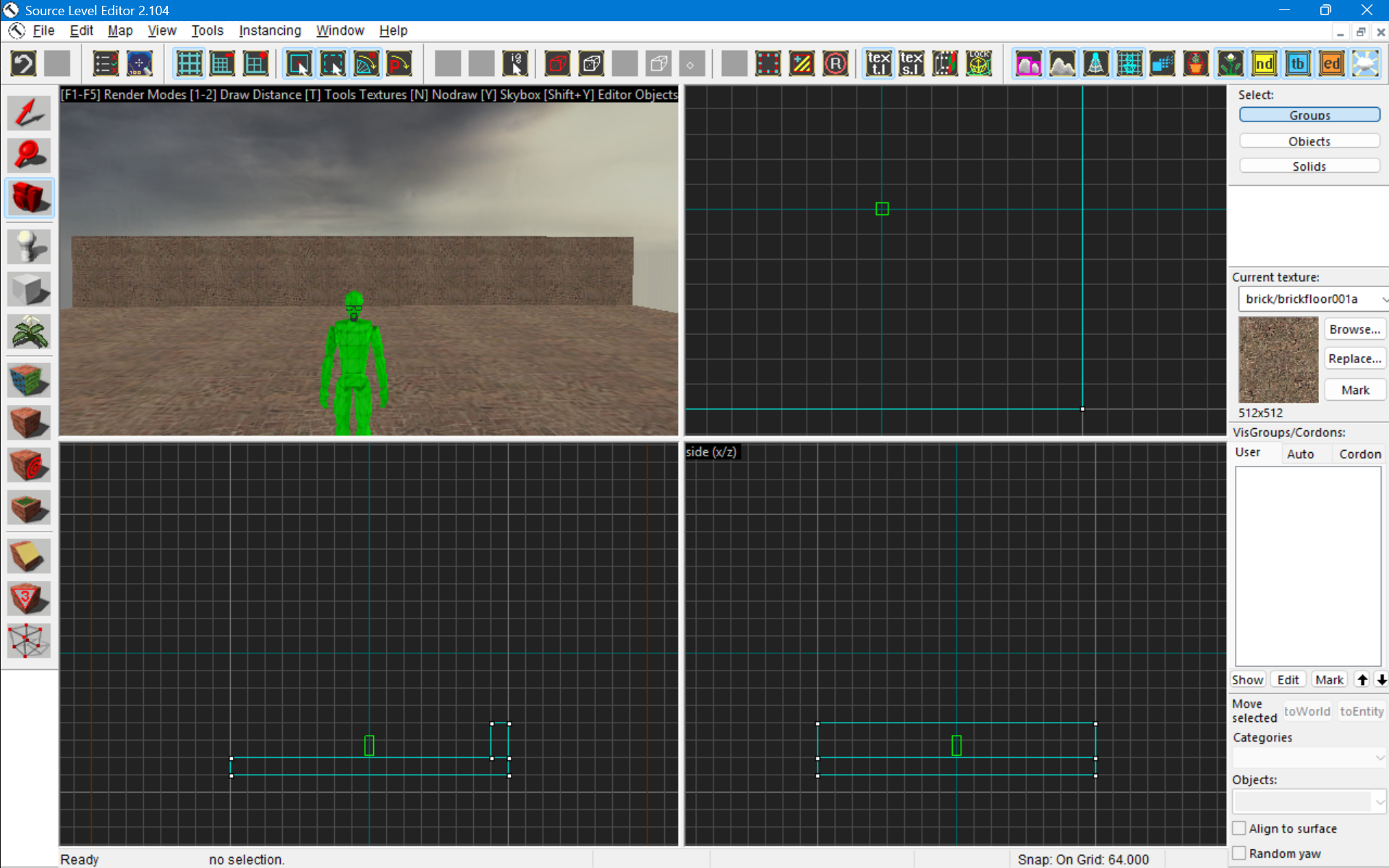1389x868 pixels.
Task: Enable Random yaw checkbox
Action: [x=1239, y=853]
